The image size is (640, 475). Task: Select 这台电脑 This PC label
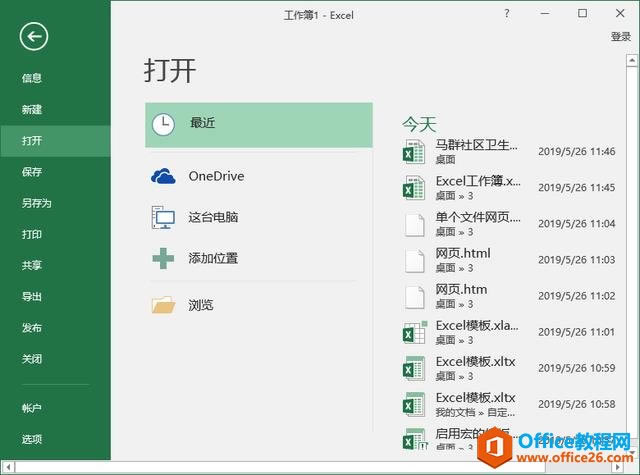click(x=213, y=217)
